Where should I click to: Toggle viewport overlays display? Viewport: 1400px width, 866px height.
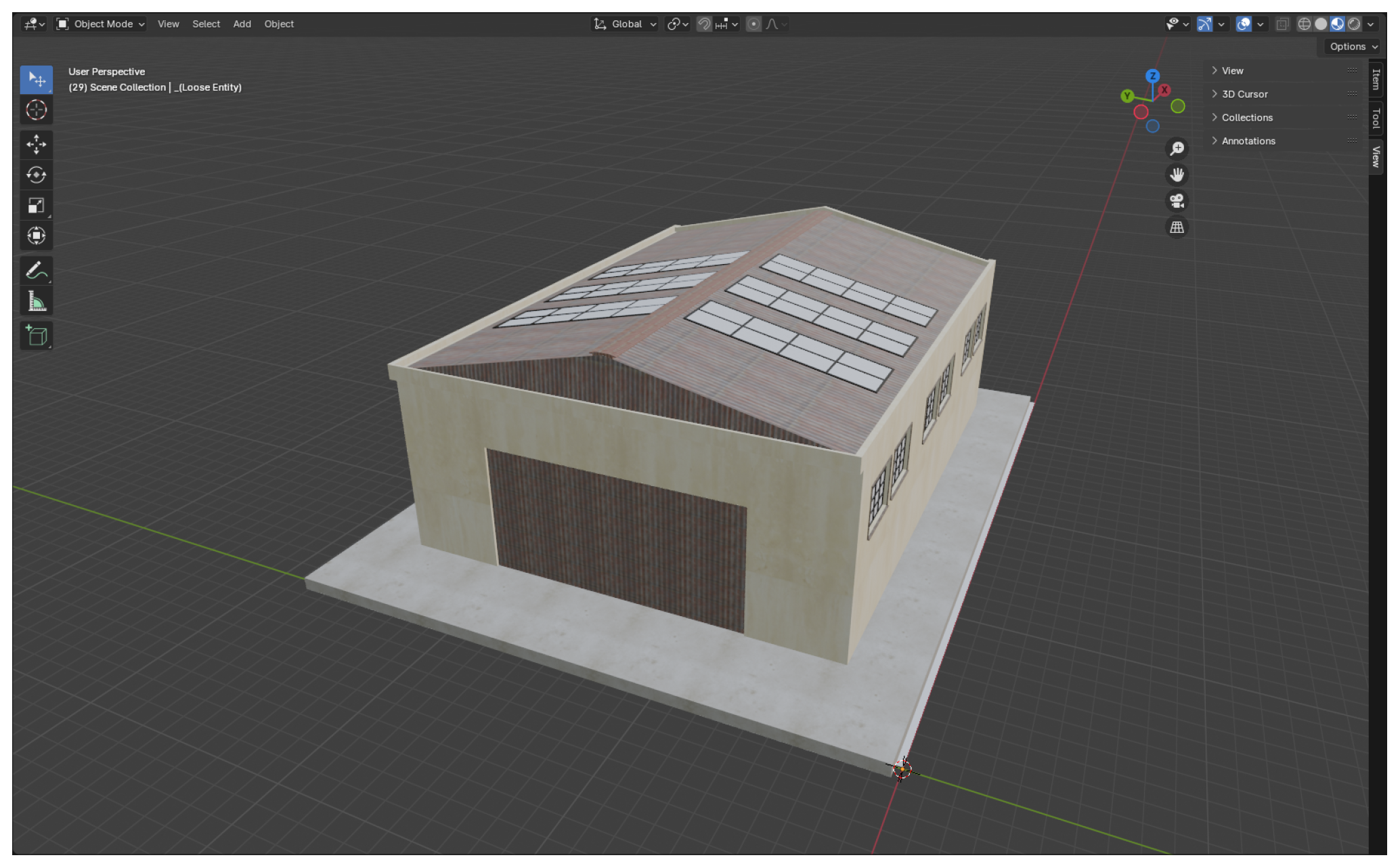pyautogui.click(x=1244, y=24)
